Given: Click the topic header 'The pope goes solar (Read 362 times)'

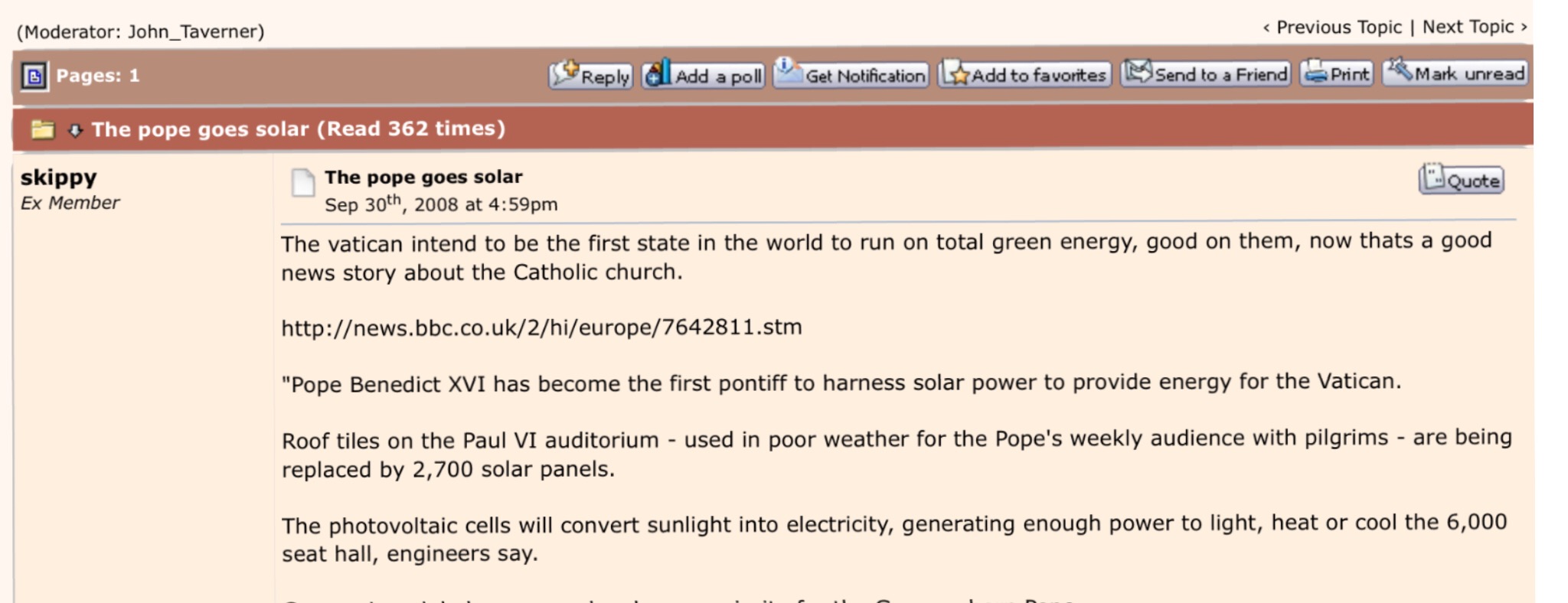Looking at the screenshot, I should [298, 129].
